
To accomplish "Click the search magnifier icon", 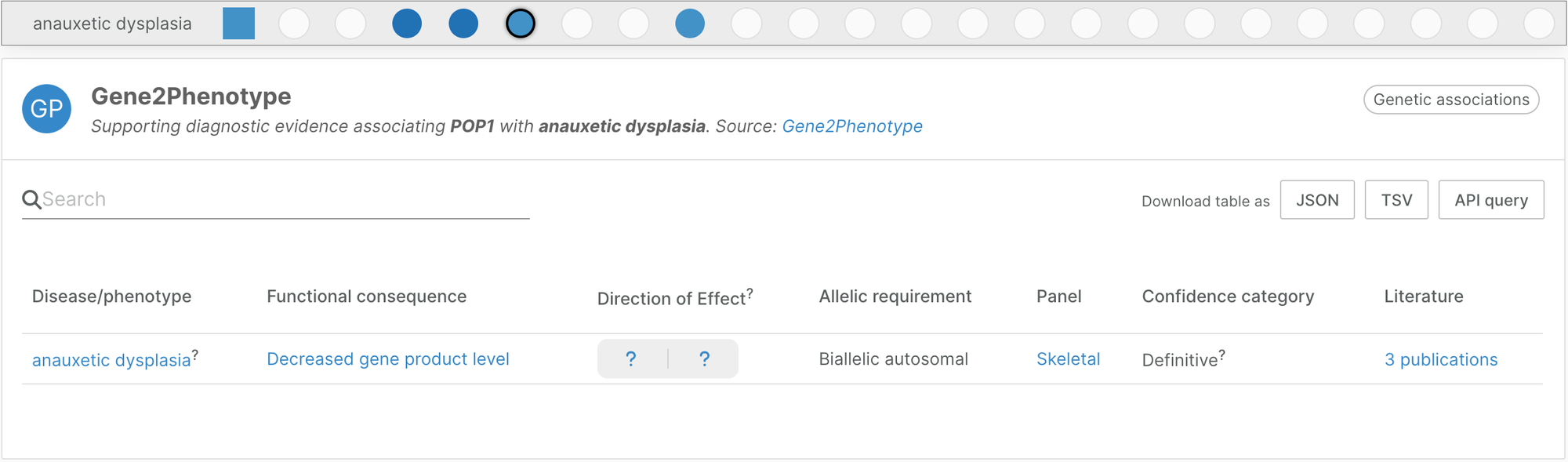I will point(31,200).
